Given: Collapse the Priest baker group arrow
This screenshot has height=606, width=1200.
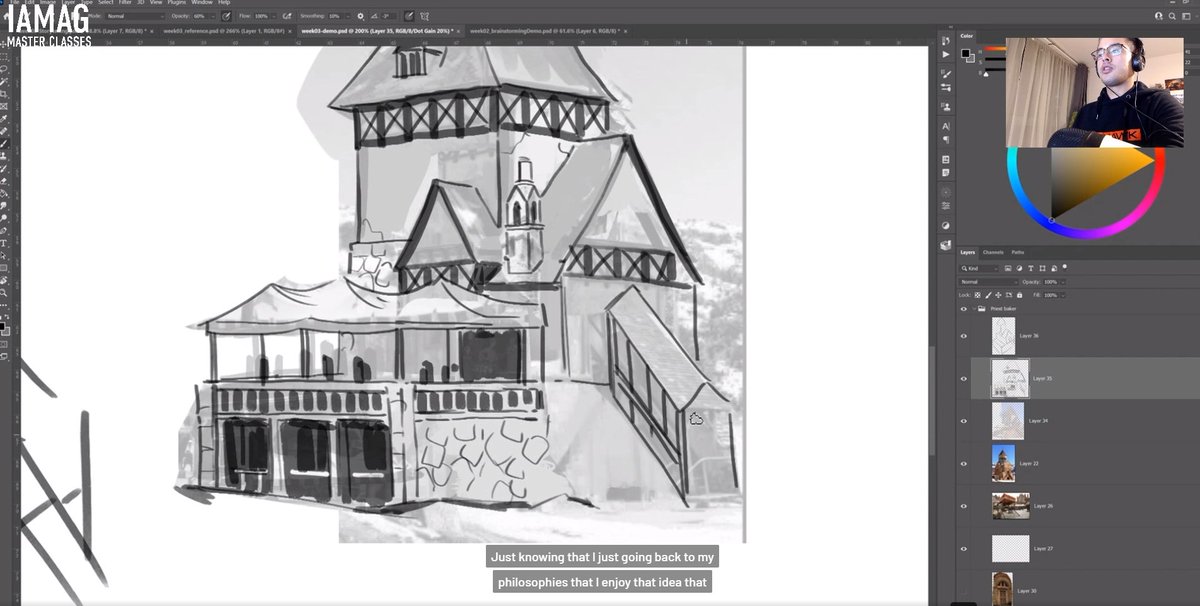Looking at the screenshot, I should pos(973,309).
